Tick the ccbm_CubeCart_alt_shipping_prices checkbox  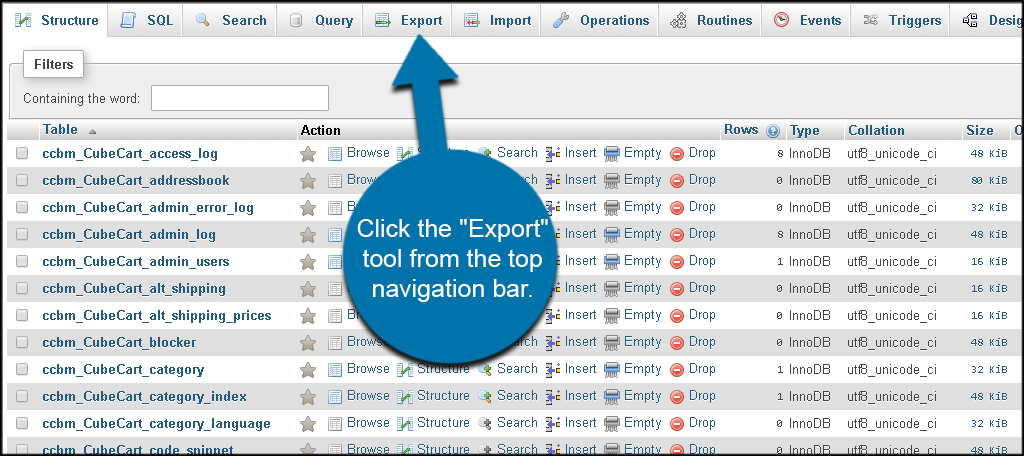coord(22,315)
